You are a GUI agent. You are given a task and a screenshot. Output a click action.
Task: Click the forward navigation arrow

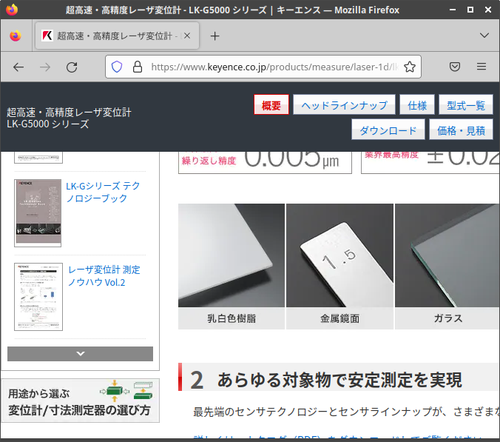(45, 67)
